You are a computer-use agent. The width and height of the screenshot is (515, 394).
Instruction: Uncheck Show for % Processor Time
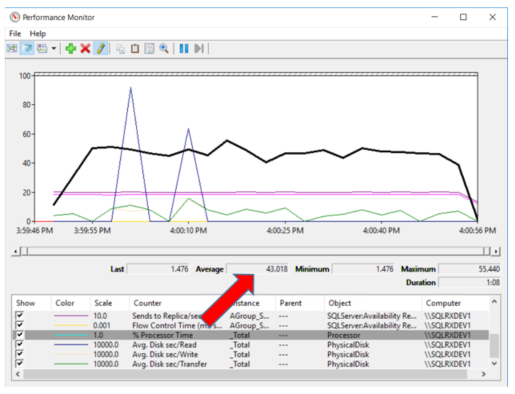[x=20, y=335]
